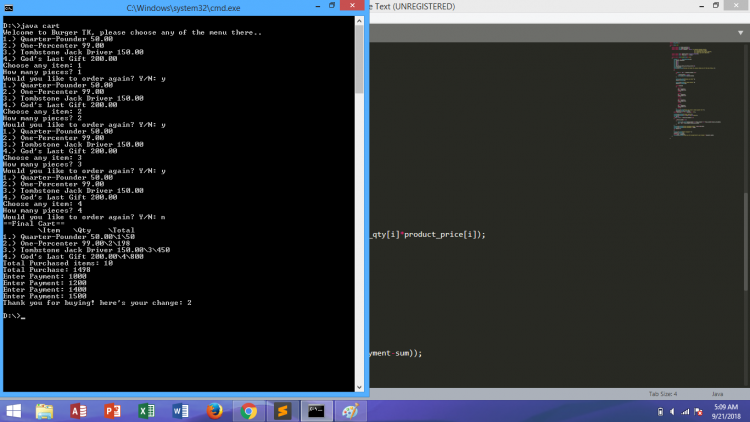Viewport: 750px width, 422px height.
Task: Restore the Sublime Text window
Action: click(716, 5)
